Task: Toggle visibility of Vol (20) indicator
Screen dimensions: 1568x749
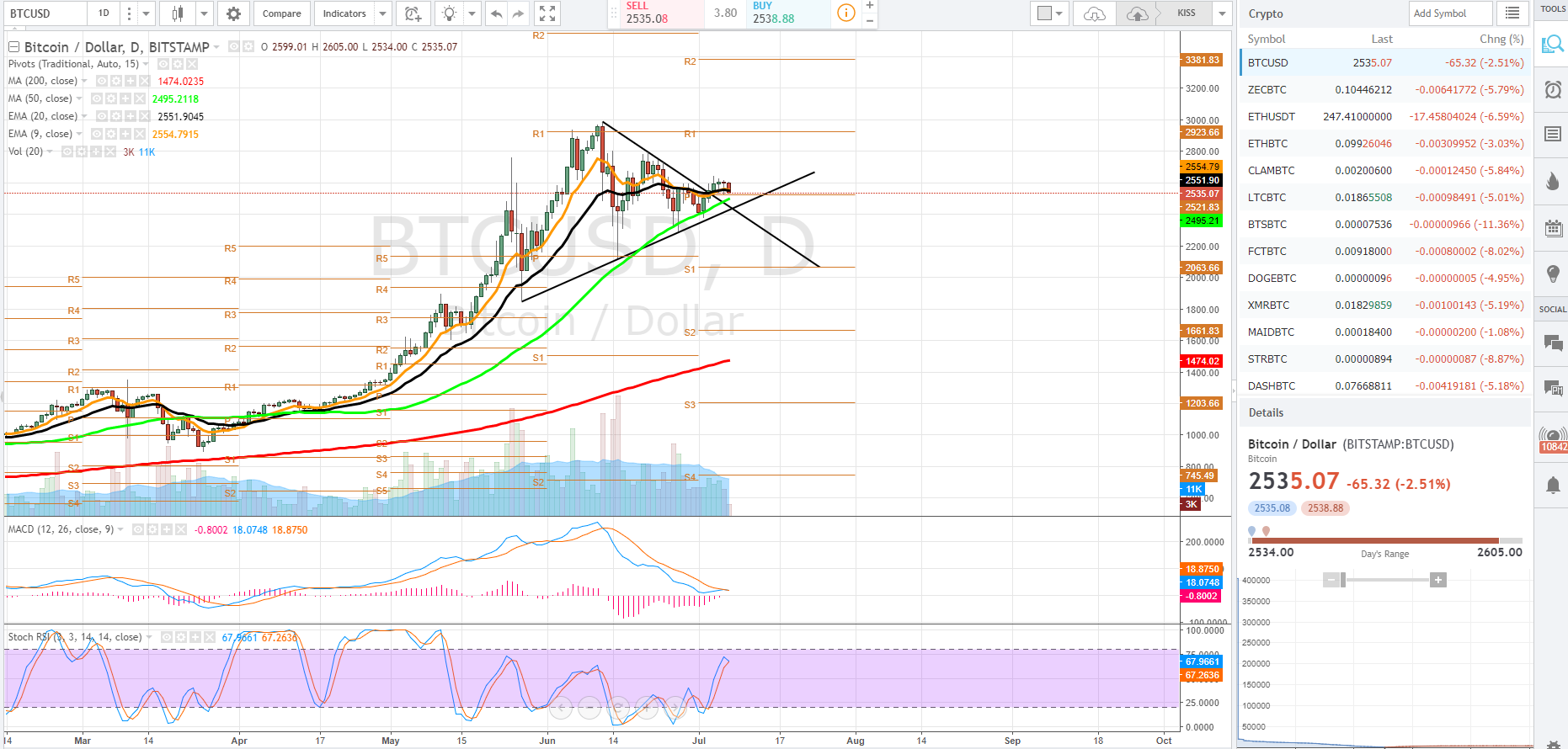Action: [x=67, y=151]
